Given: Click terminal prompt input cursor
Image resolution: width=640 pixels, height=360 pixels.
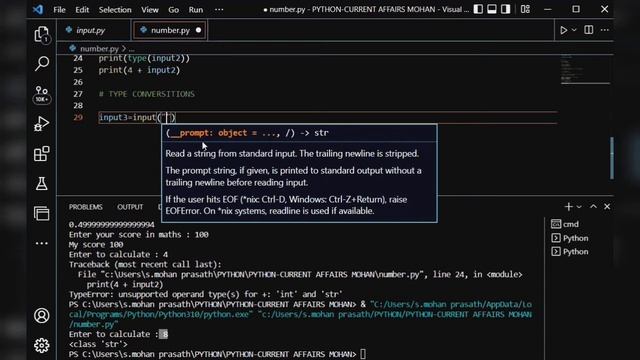Looking at the screenshot, I should 363,354.
